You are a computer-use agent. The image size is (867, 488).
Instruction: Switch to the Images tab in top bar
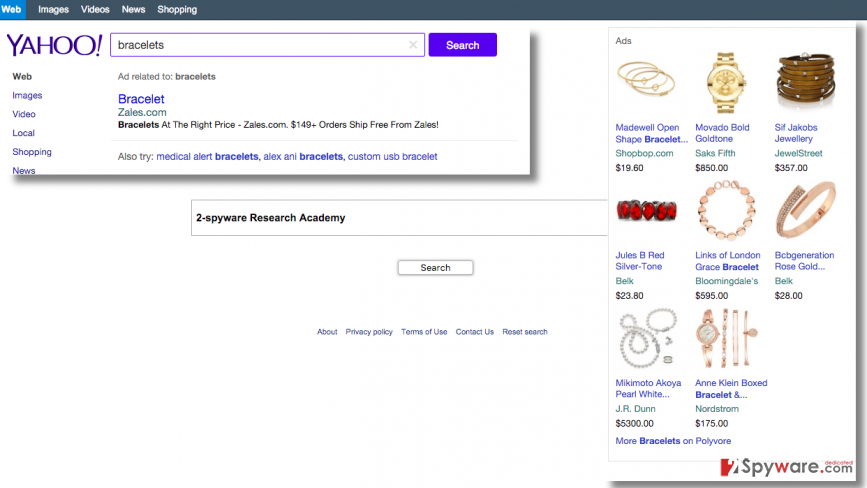pos(53,9)
